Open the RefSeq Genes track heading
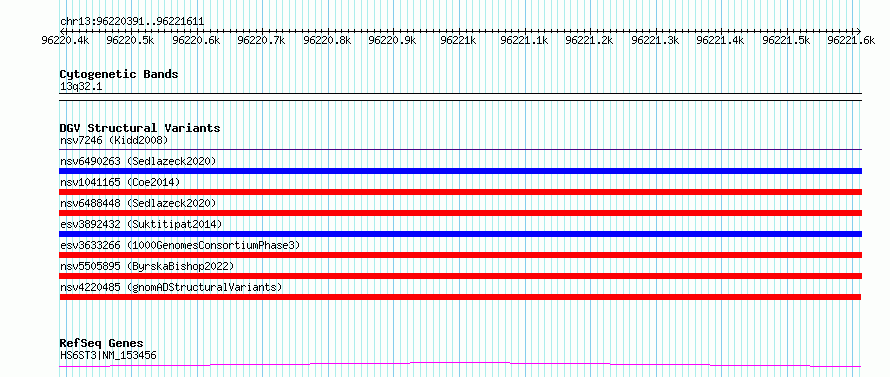This screenshot has height=377, width=890. pyautogui.click(x=101, y=344)
